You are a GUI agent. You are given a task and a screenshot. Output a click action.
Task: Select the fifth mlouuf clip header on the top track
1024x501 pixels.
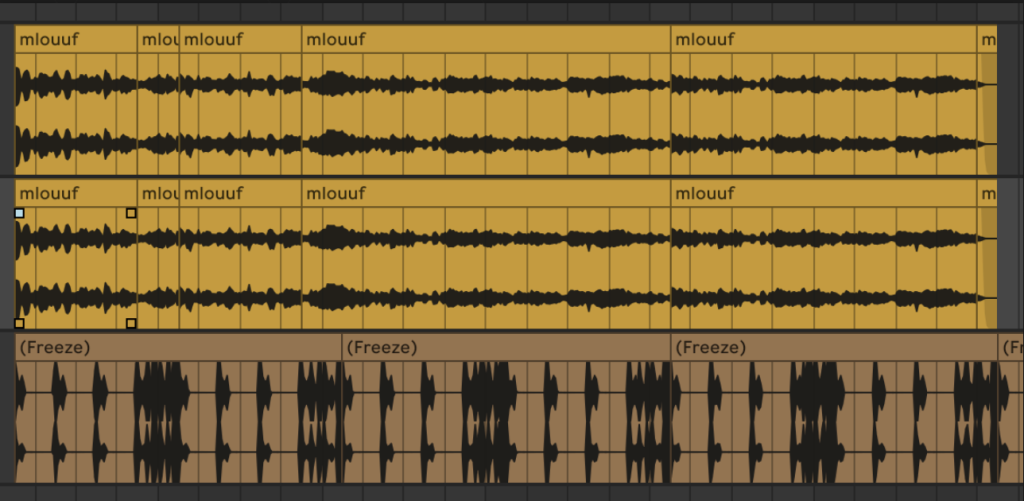[824, 40]
